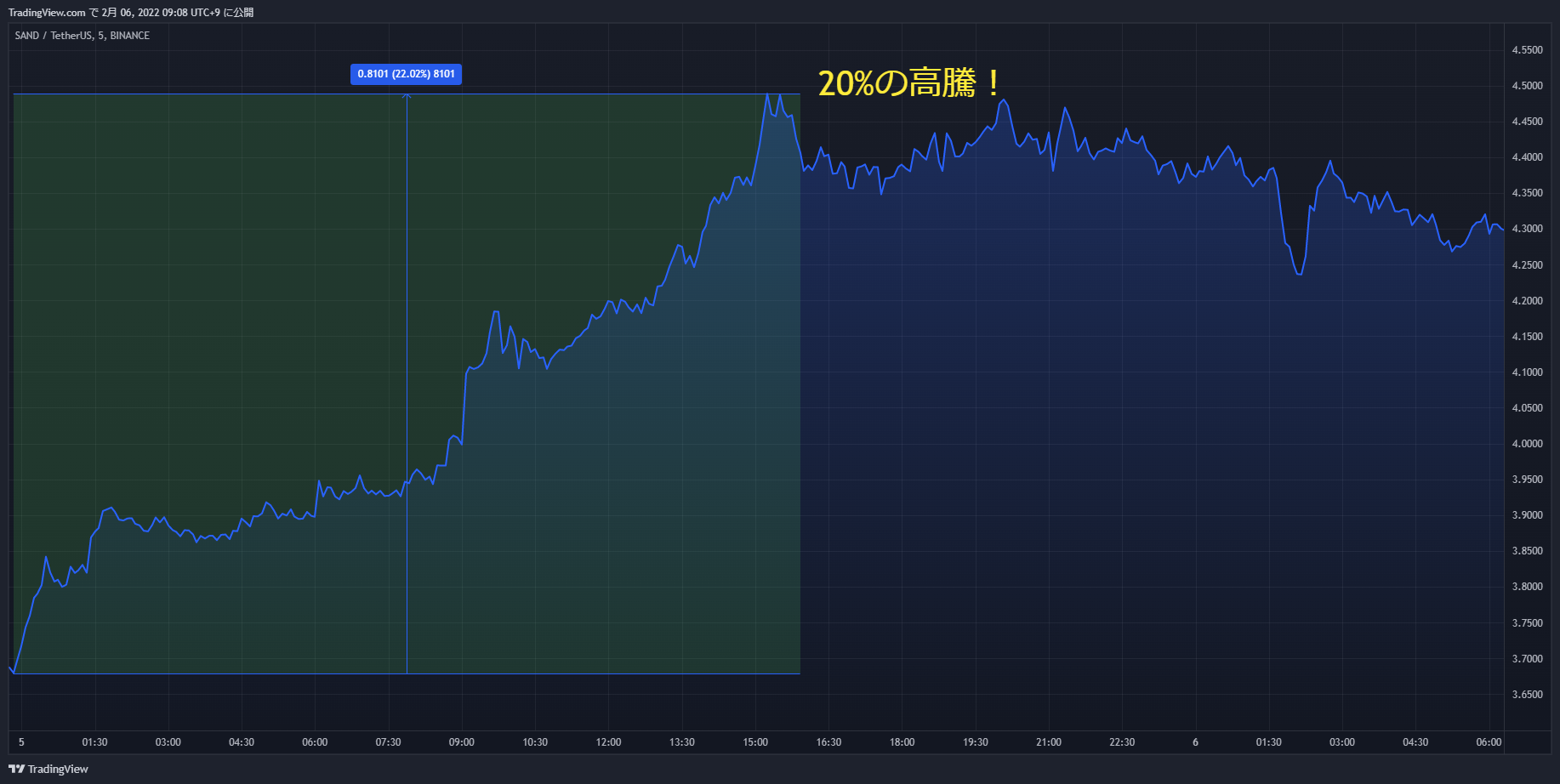Image resolution: width=1560 pixels, height=784 pixels.
Task: Click the 09:00 time axis label
Action: 462,742
